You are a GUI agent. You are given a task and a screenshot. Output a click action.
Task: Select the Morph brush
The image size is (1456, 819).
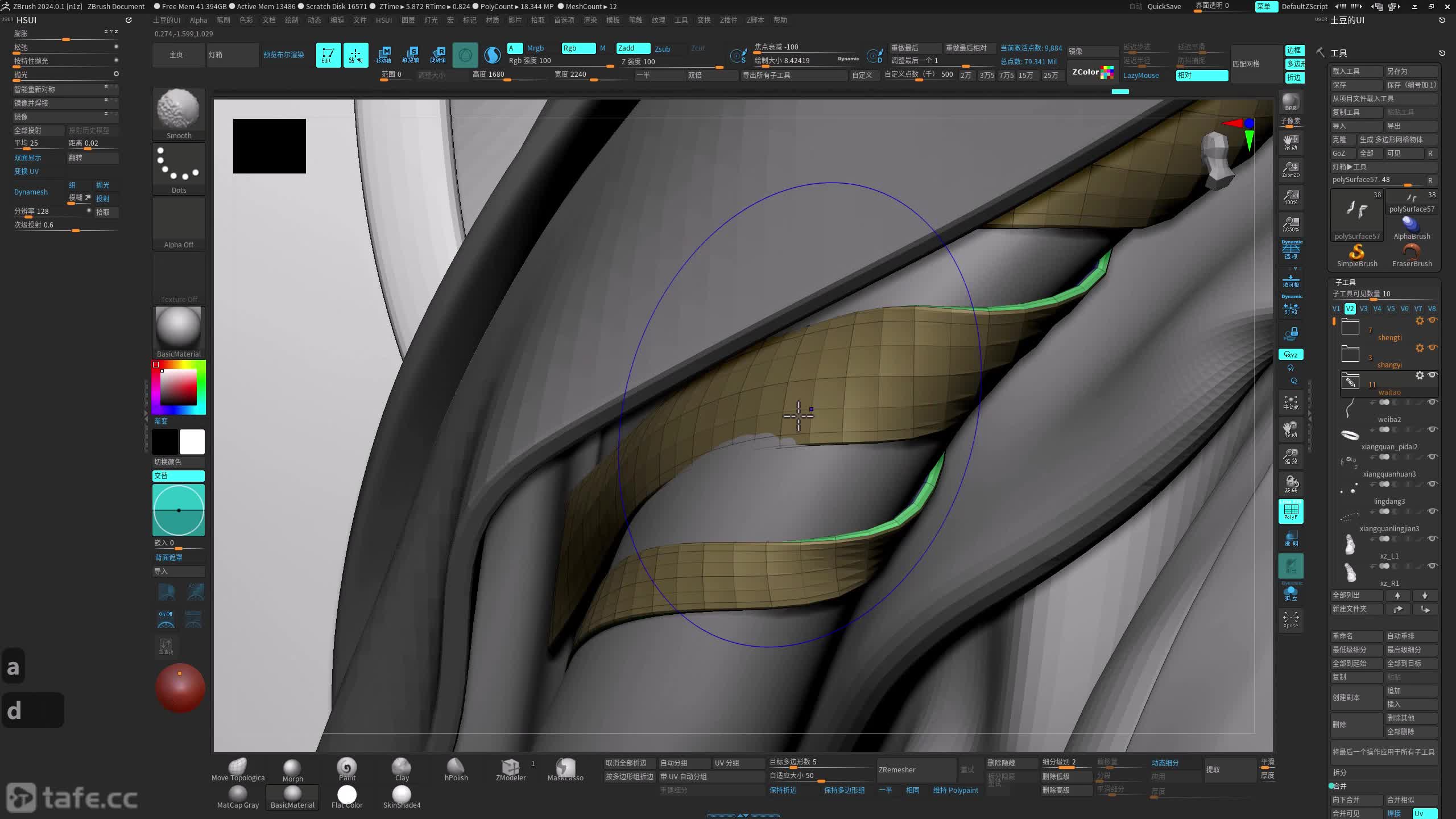(292, 770)
